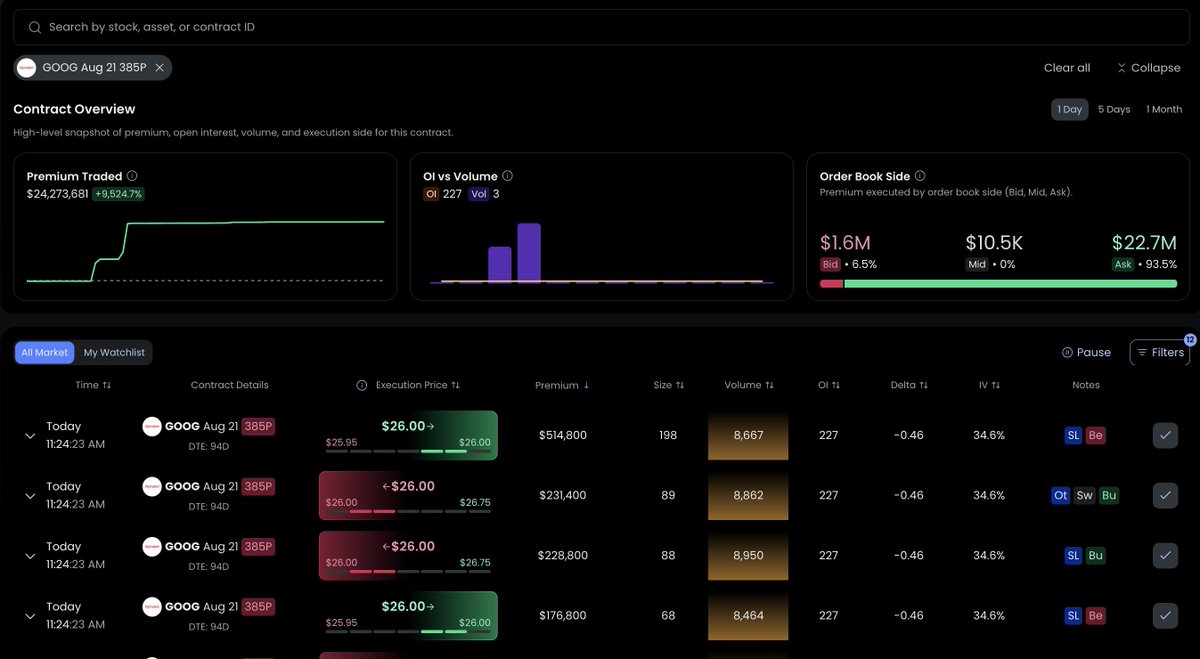The image size is (1200, 659).
Task: Toggle the Vol legend badge
Action: point(479,194)
